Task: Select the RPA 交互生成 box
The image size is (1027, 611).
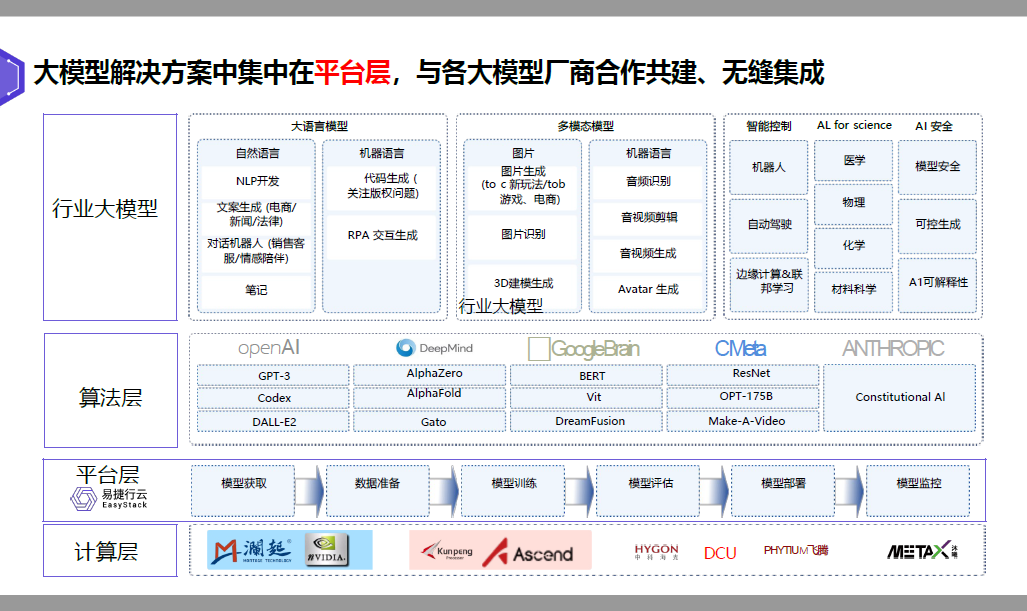Action: [x=383, y=236]
